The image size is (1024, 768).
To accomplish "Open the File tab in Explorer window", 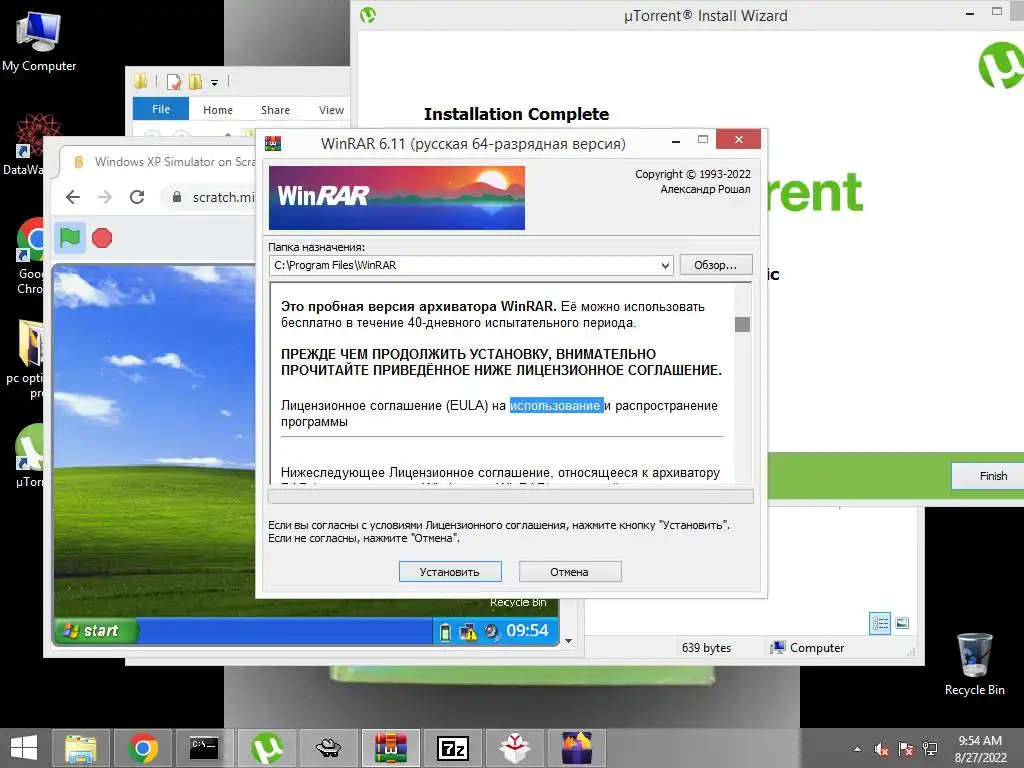I will pos(161,109).
